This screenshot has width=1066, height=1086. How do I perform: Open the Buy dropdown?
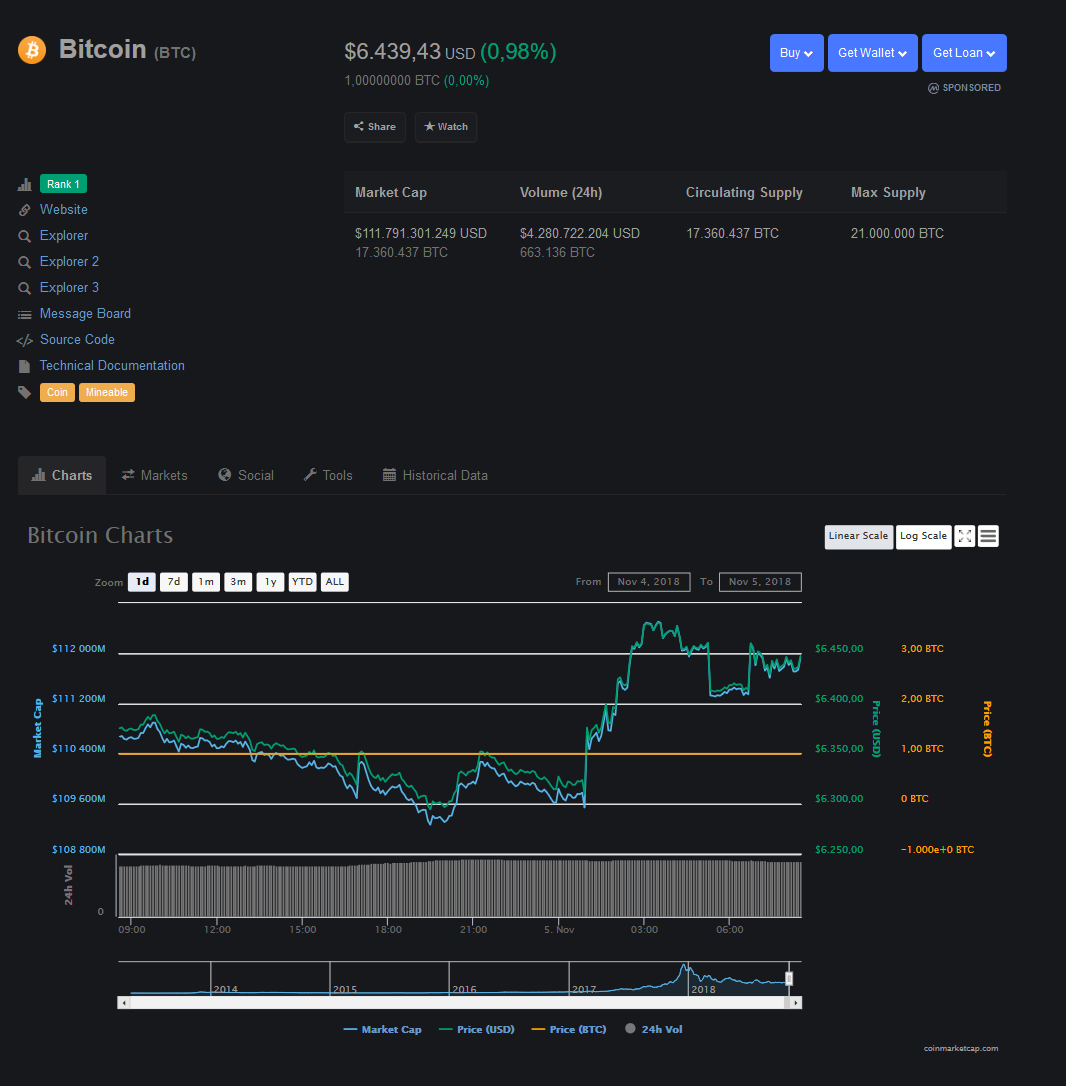point(797,53)
